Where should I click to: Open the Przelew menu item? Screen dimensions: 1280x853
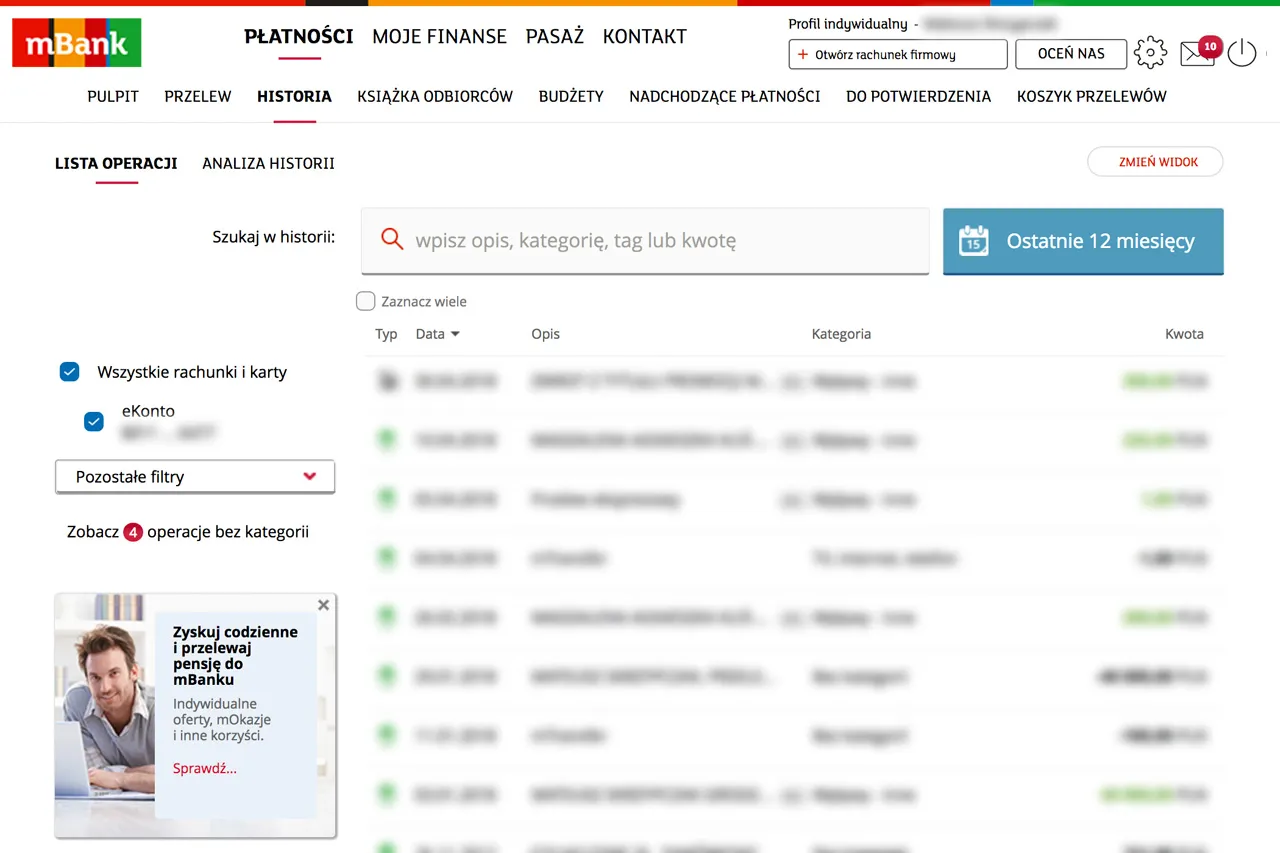click(x=198, y=96)
